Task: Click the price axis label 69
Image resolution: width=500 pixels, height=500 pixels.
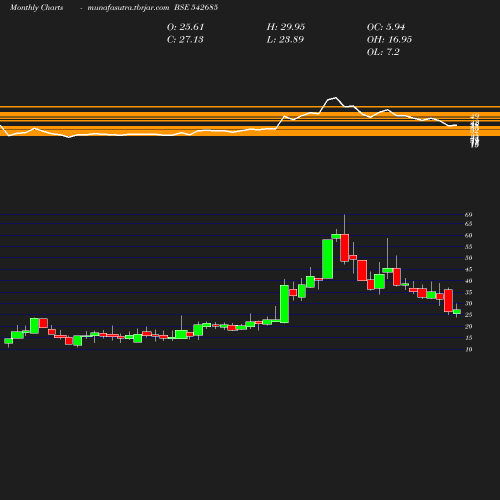Action: [x=469, y=215]
